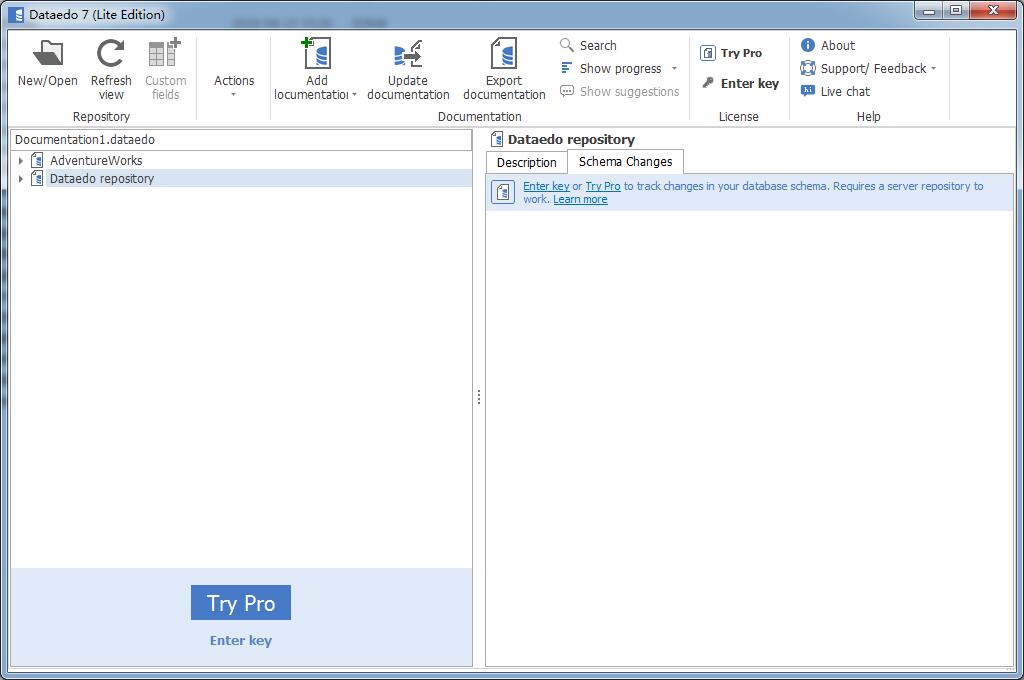Click Enter key below Try Pro button
Screen dimensions: 1024x680
coord(240,641)
